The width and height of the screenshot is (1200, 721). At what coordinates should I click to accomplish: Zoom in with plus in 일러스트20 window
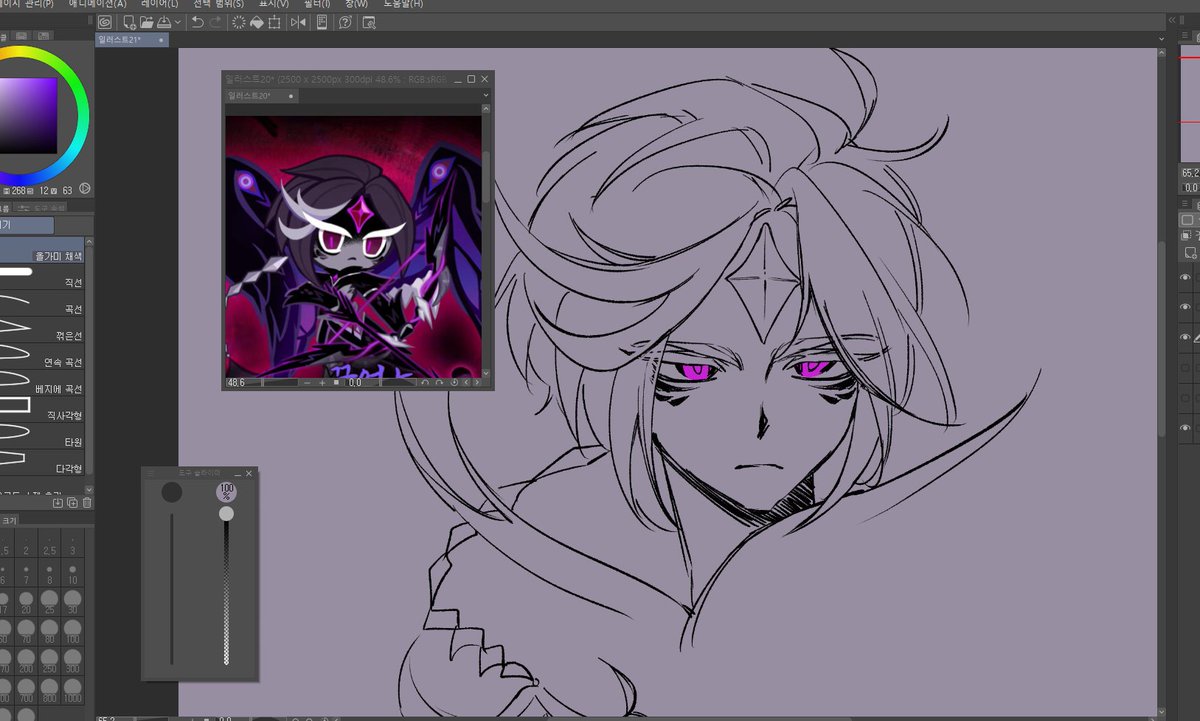click(x=322, y=383)
